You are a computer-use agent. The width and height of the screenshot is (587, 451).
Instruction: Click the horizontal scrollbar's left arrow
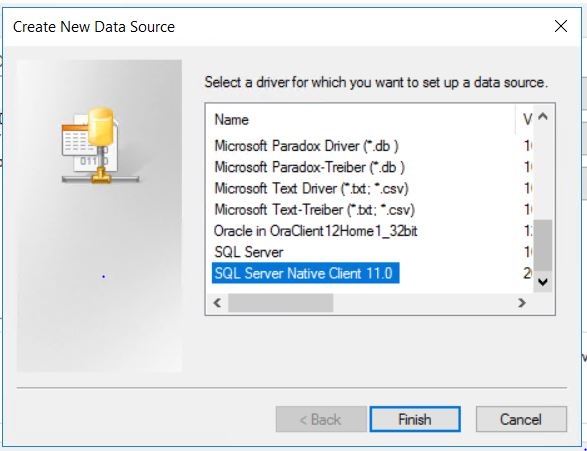tap(217, 302)
